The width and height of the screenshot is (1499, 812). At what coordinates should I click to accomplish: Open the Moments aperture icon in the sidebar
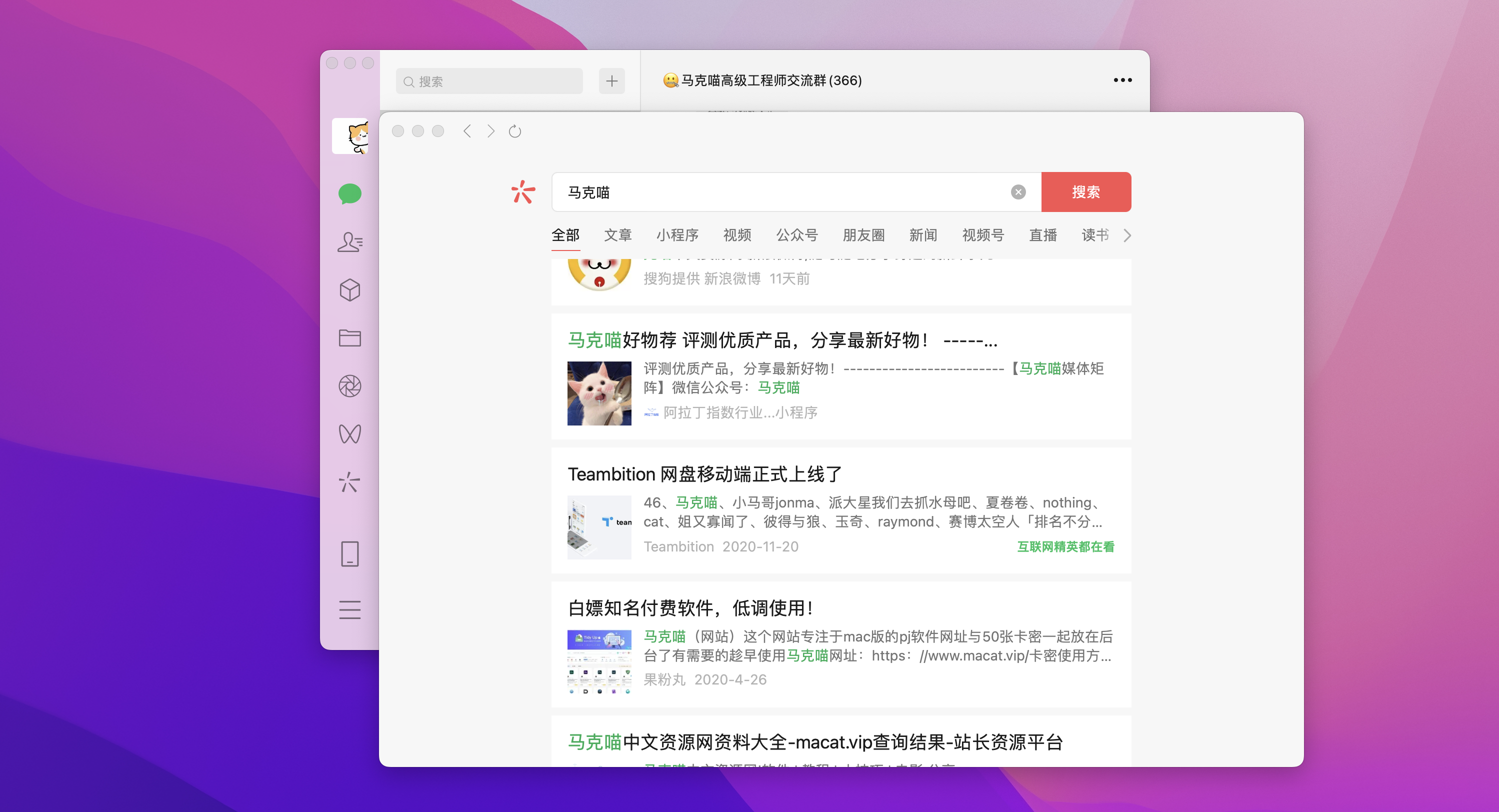point(349,386)
